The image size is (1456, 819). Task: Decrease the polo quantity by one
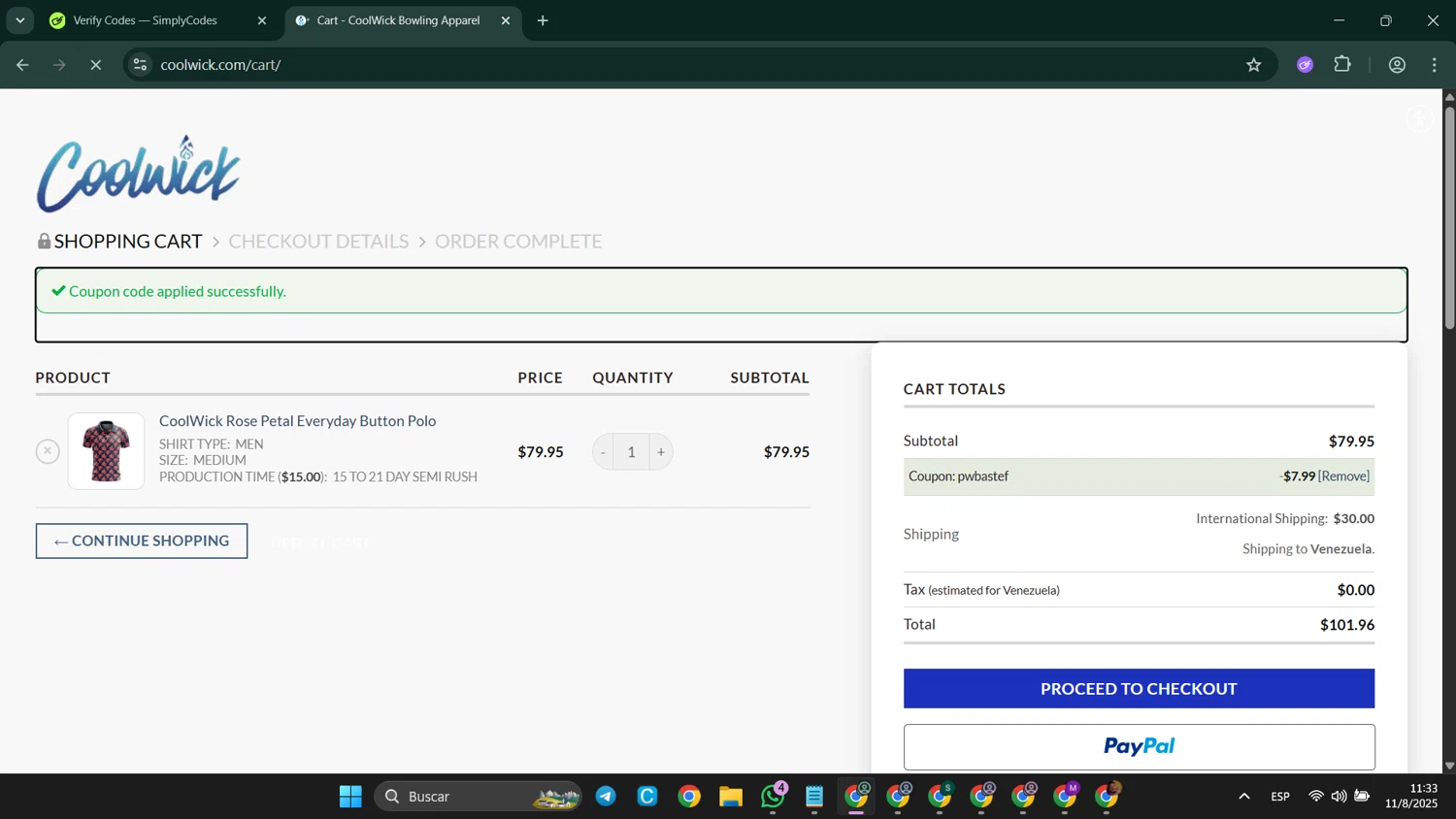coord(603,452)
